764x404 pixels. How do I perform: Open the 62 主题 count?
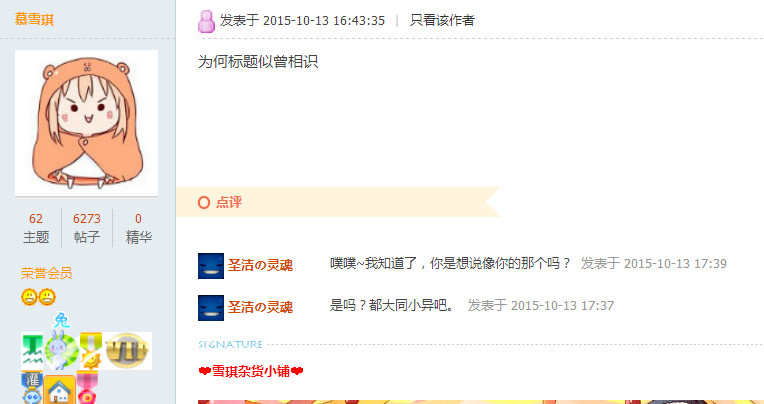click(x=36, y=228)
